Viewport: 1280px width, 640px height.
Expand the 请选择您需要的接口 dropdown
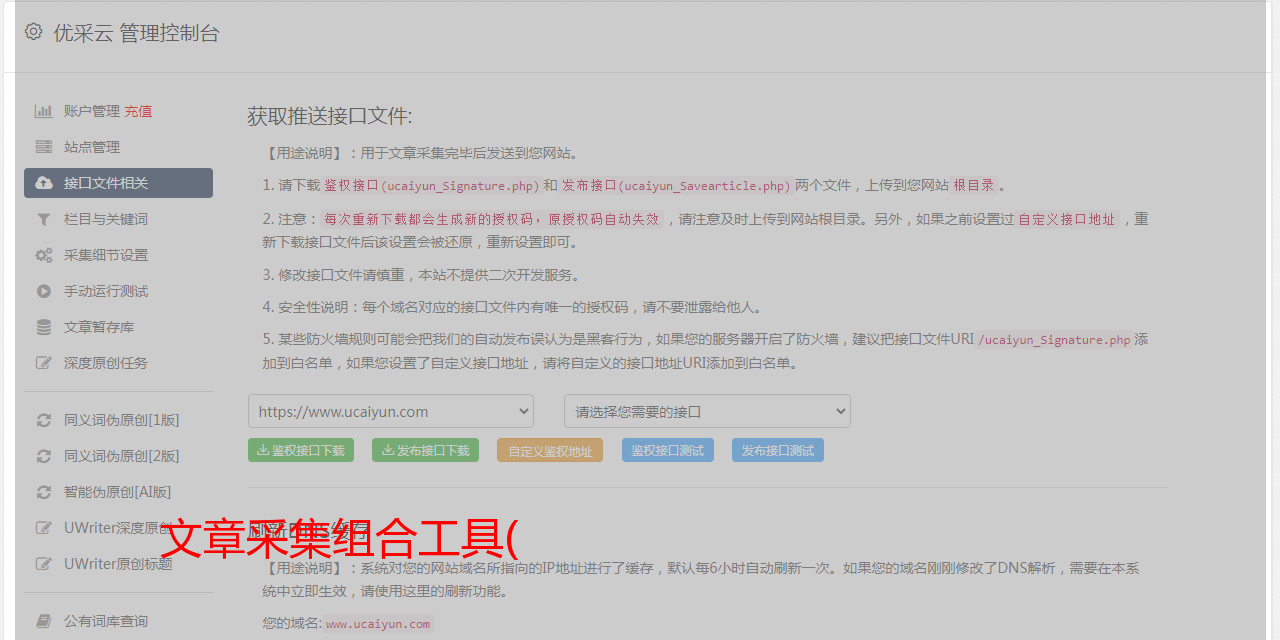pos(707,411)
